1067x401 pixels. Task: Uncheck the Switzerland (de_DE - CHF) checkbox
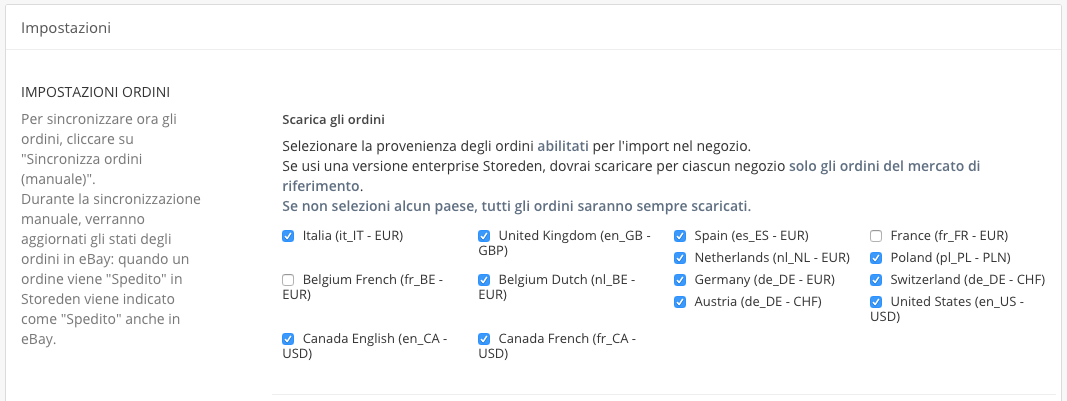(x=876, y=280)
